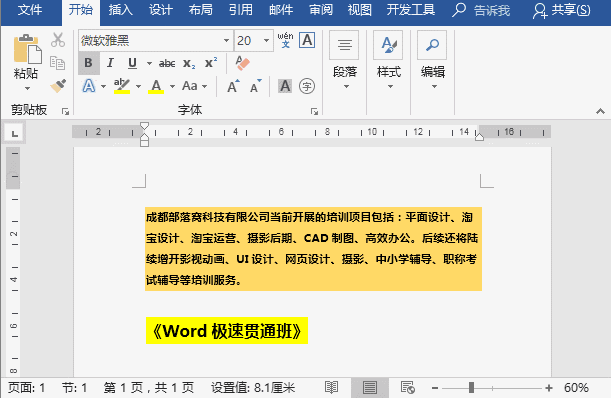The image size is (611, 398).
Task: Open Clipboard (剪贴板) pane launcher
Action: click(65, 112)
